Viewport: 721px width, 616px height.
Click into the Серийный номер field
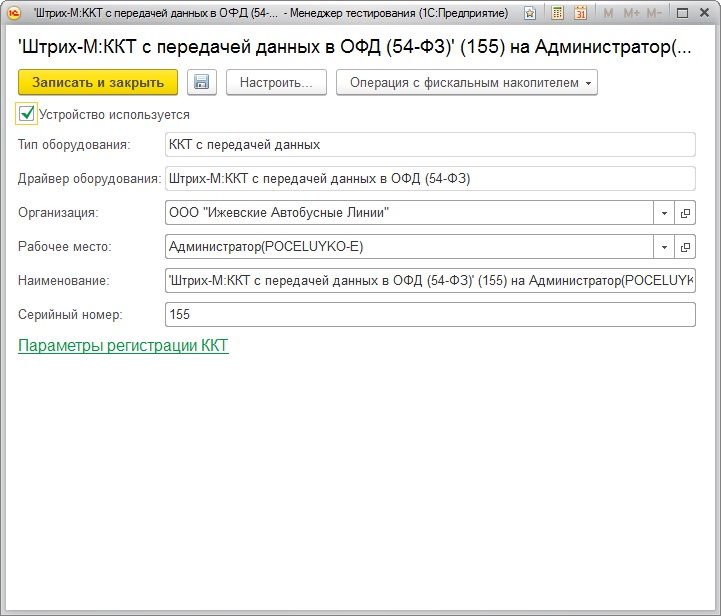coord(429,315)
